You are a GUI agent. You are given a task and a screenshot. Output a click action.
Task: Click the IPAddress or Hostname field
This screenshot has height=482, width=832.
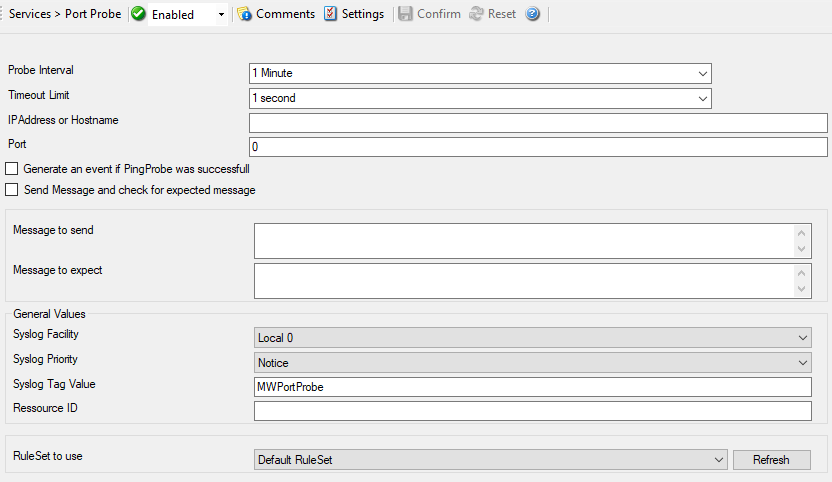[538, 122]
